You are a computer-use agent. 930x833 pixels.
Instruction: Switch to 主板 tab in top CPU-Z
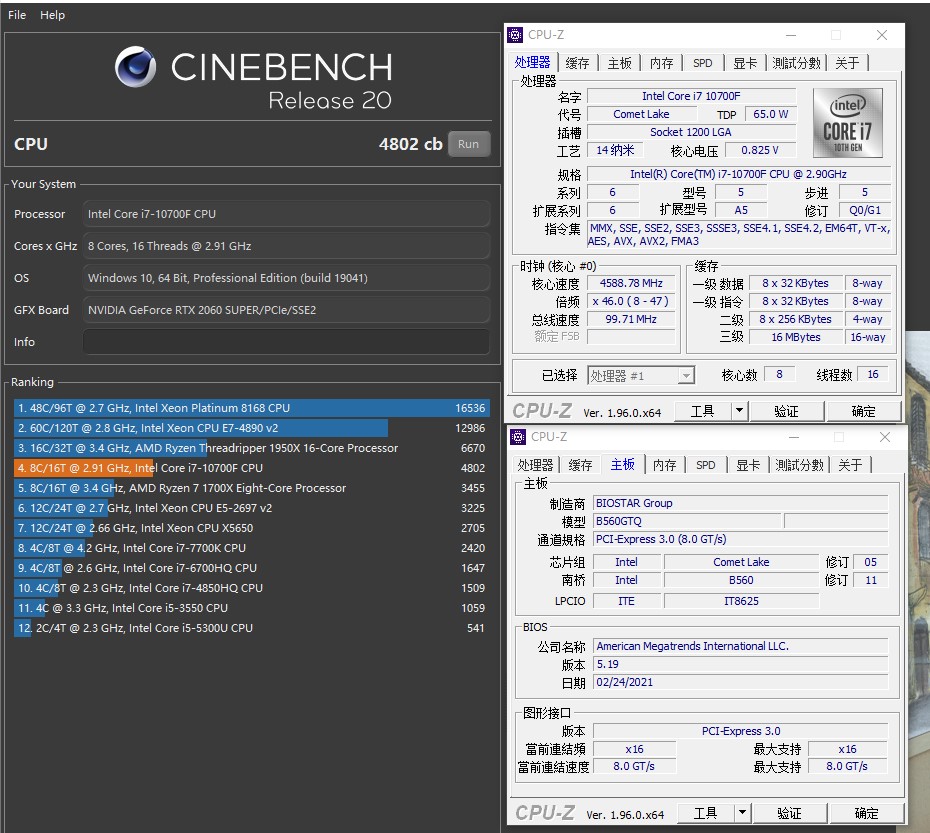pos(619,63)
